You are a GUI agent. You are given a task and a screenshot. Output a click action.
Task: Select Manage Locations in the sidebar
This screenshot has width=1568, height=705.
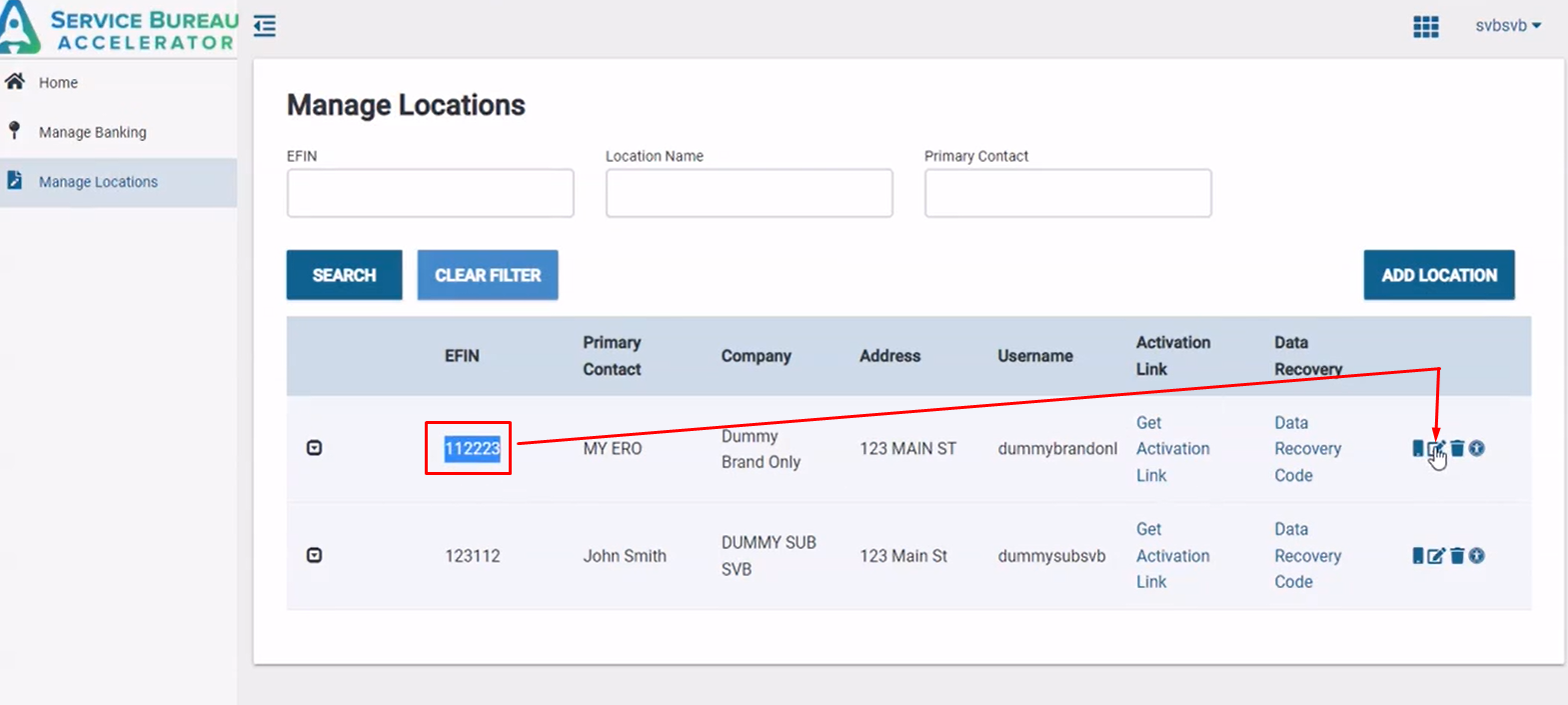(x=98, y=182)
